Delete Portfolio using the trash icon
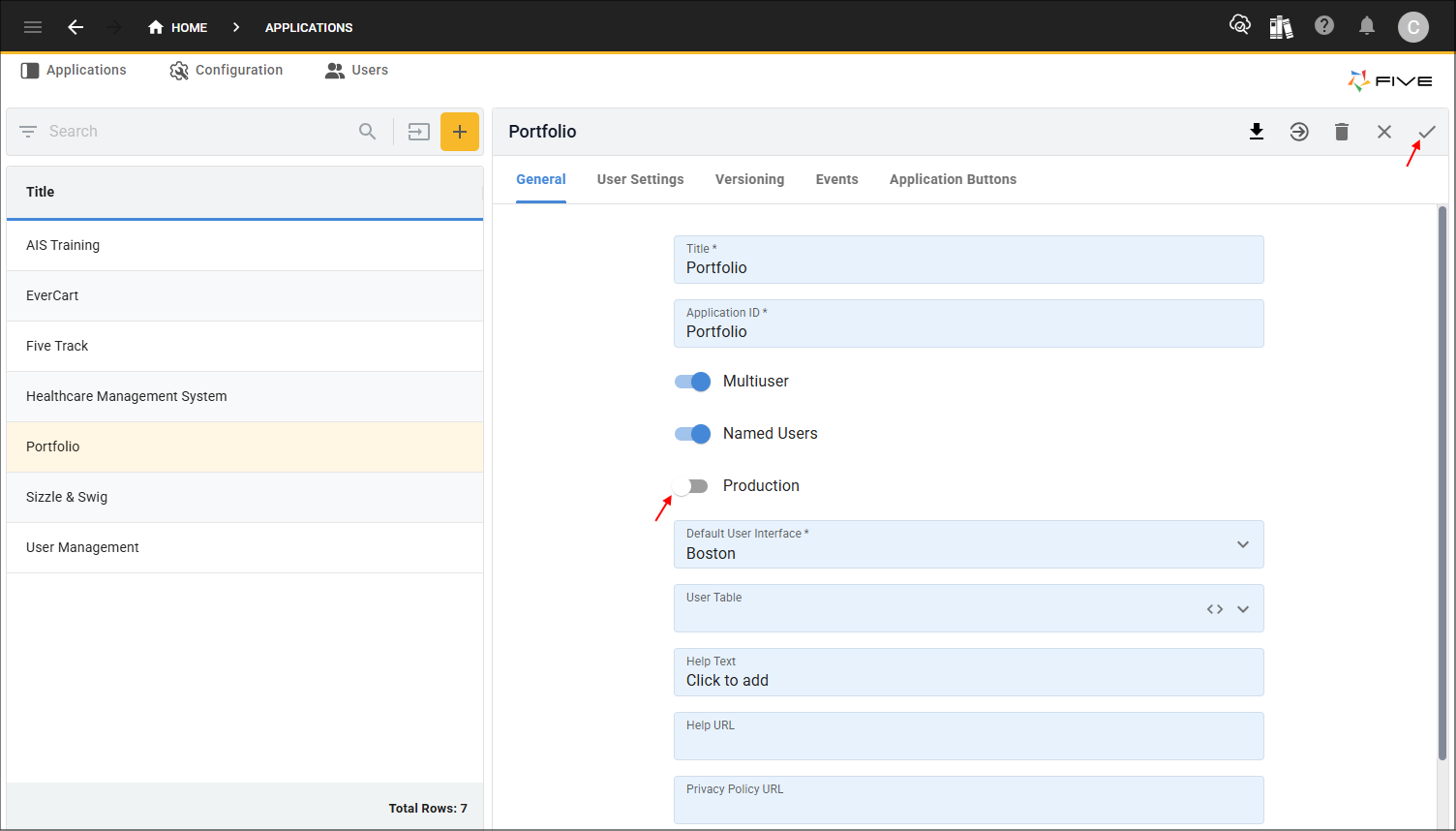1456x831 pixels. coord(1342,132)
